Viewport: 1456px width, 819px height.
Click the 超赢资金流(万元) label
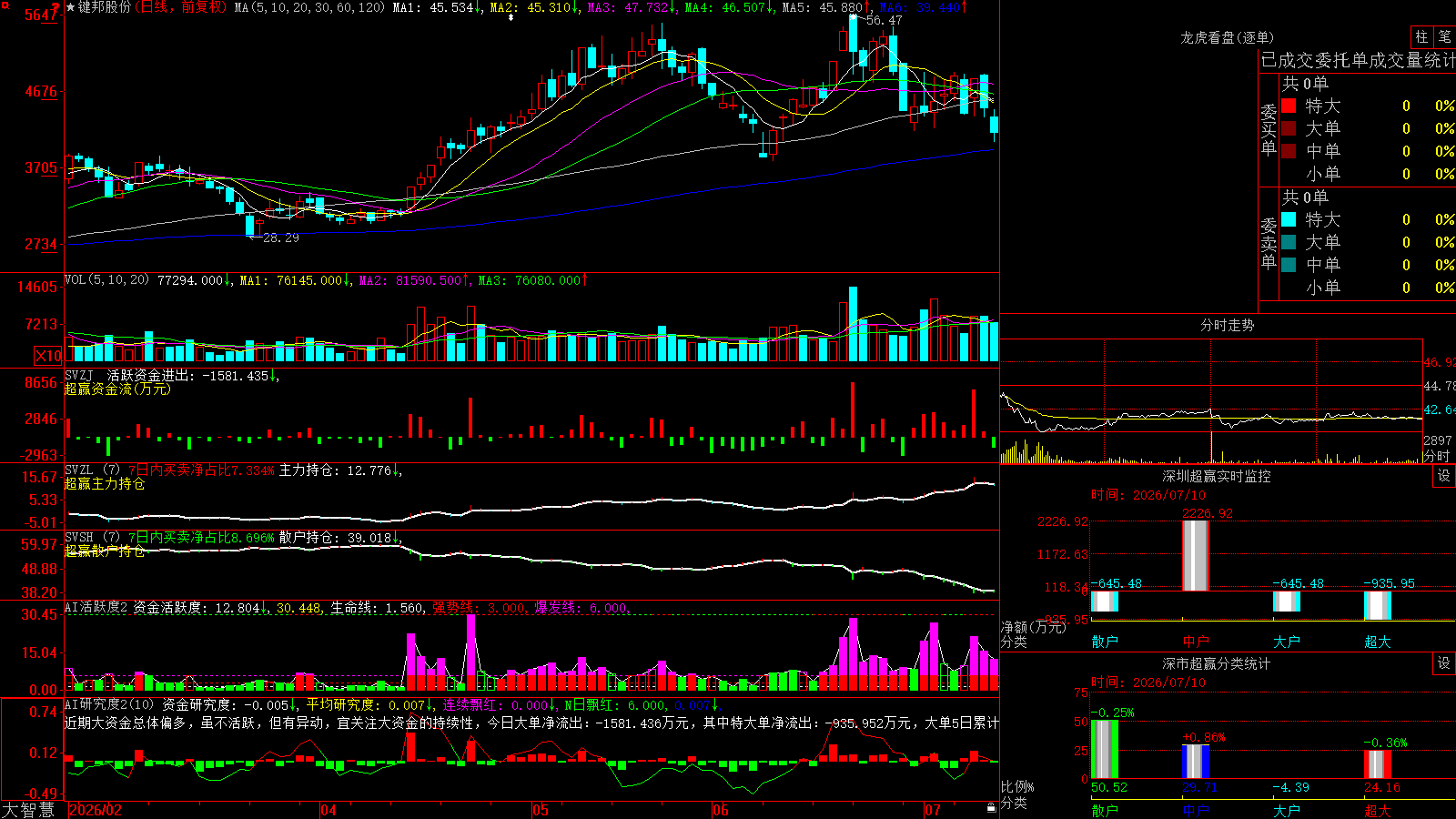117,389
